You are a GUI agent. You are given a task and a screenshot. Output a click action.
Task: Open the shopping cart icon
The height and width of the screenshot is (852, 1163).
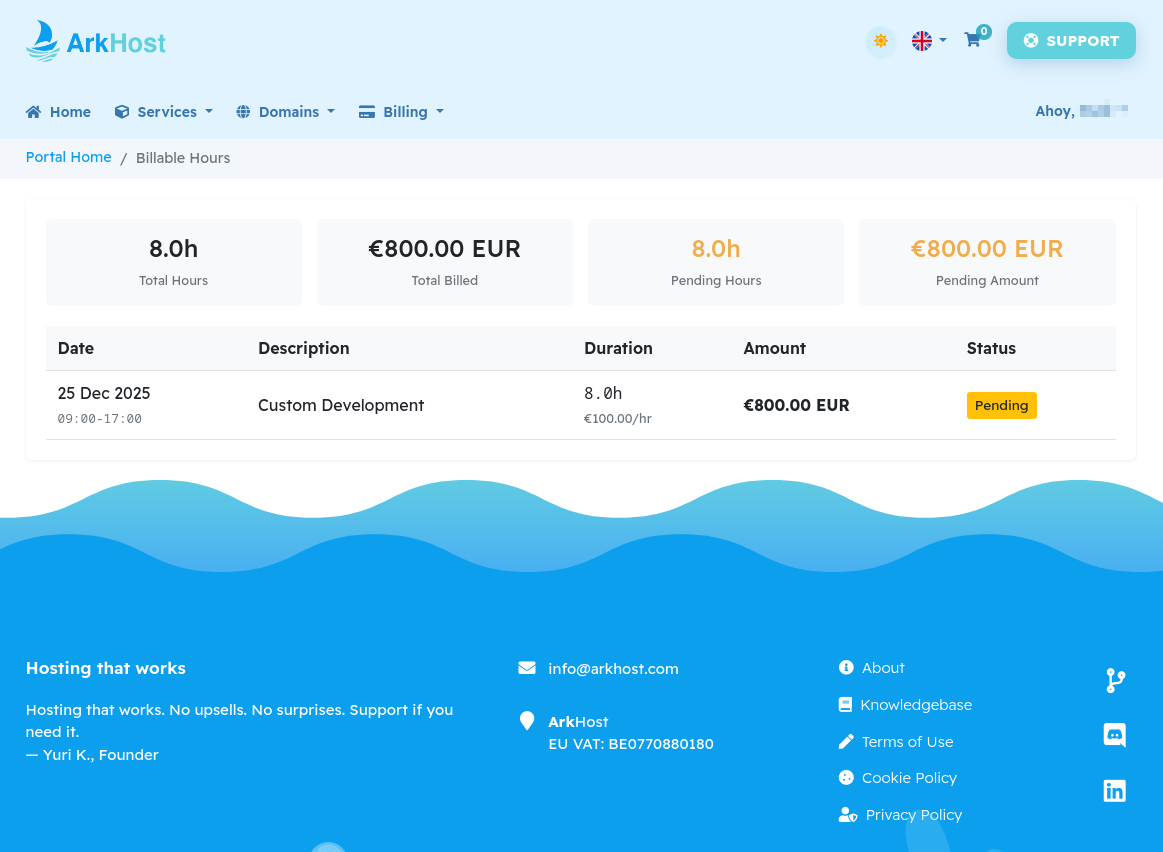pos(972,40)
